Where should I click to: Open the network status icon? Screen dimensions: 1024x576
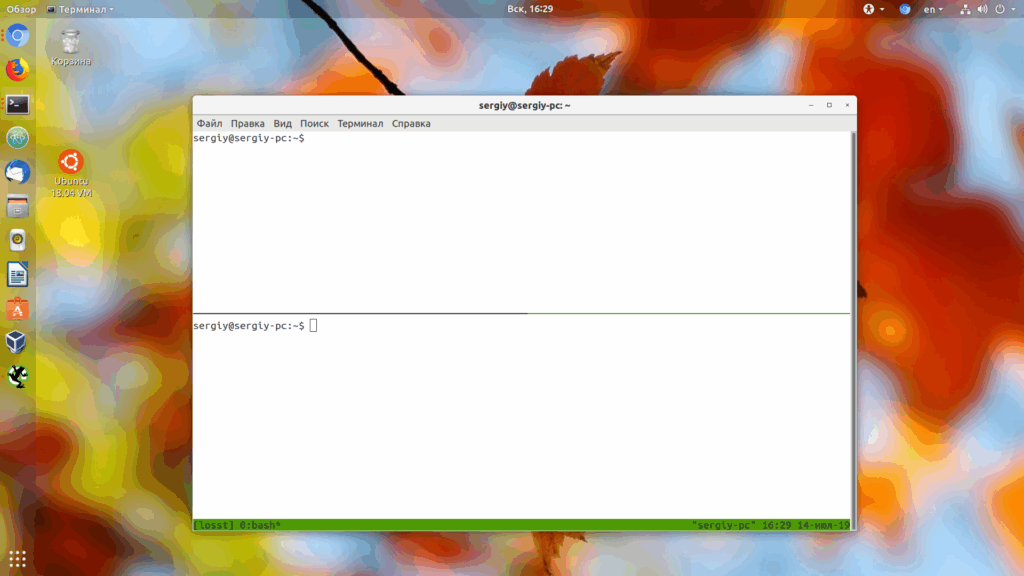point(965,9)
